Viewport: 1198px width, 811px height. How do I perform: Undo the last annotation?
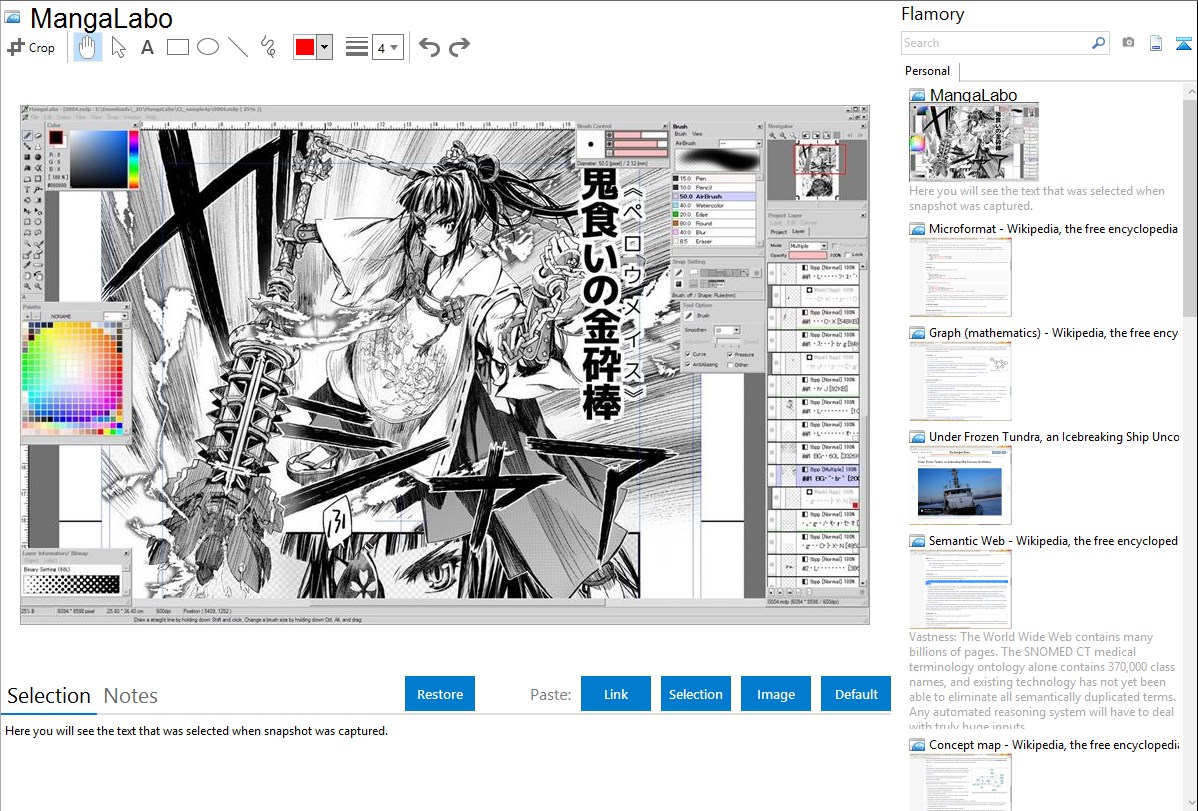429,47
